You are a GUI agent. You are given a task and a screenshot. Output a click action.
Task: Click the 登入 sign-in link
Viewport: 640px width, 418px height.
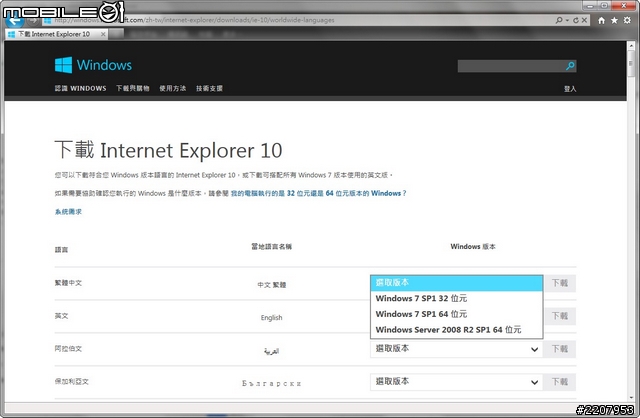click(x=570, y=89)
